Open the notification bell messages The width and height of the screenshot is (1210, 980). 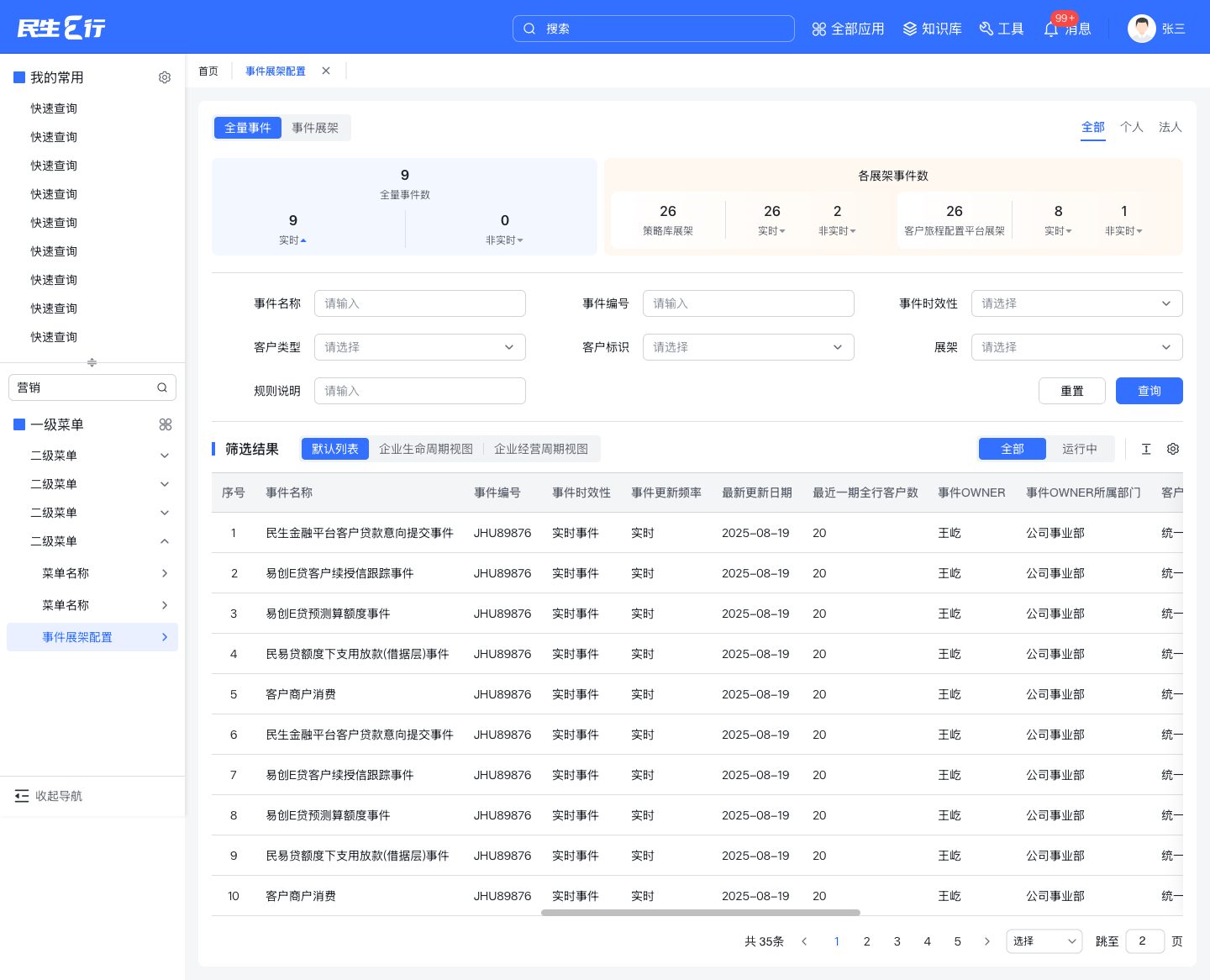coord(1051,29)
